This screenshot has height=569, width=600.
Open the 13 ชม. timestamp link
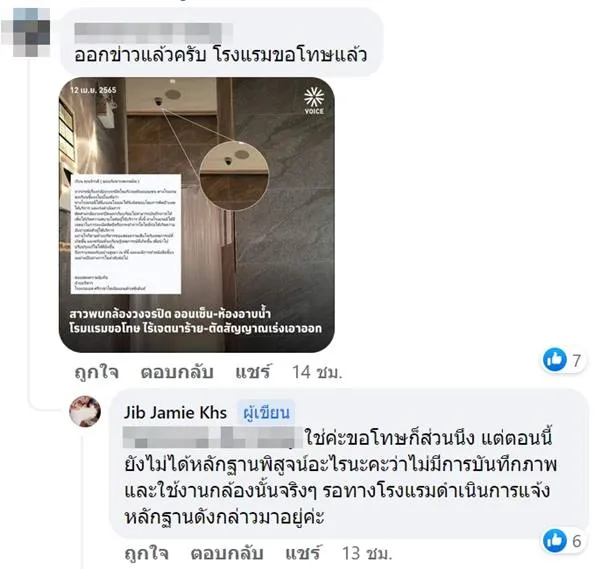coord(367,553)
